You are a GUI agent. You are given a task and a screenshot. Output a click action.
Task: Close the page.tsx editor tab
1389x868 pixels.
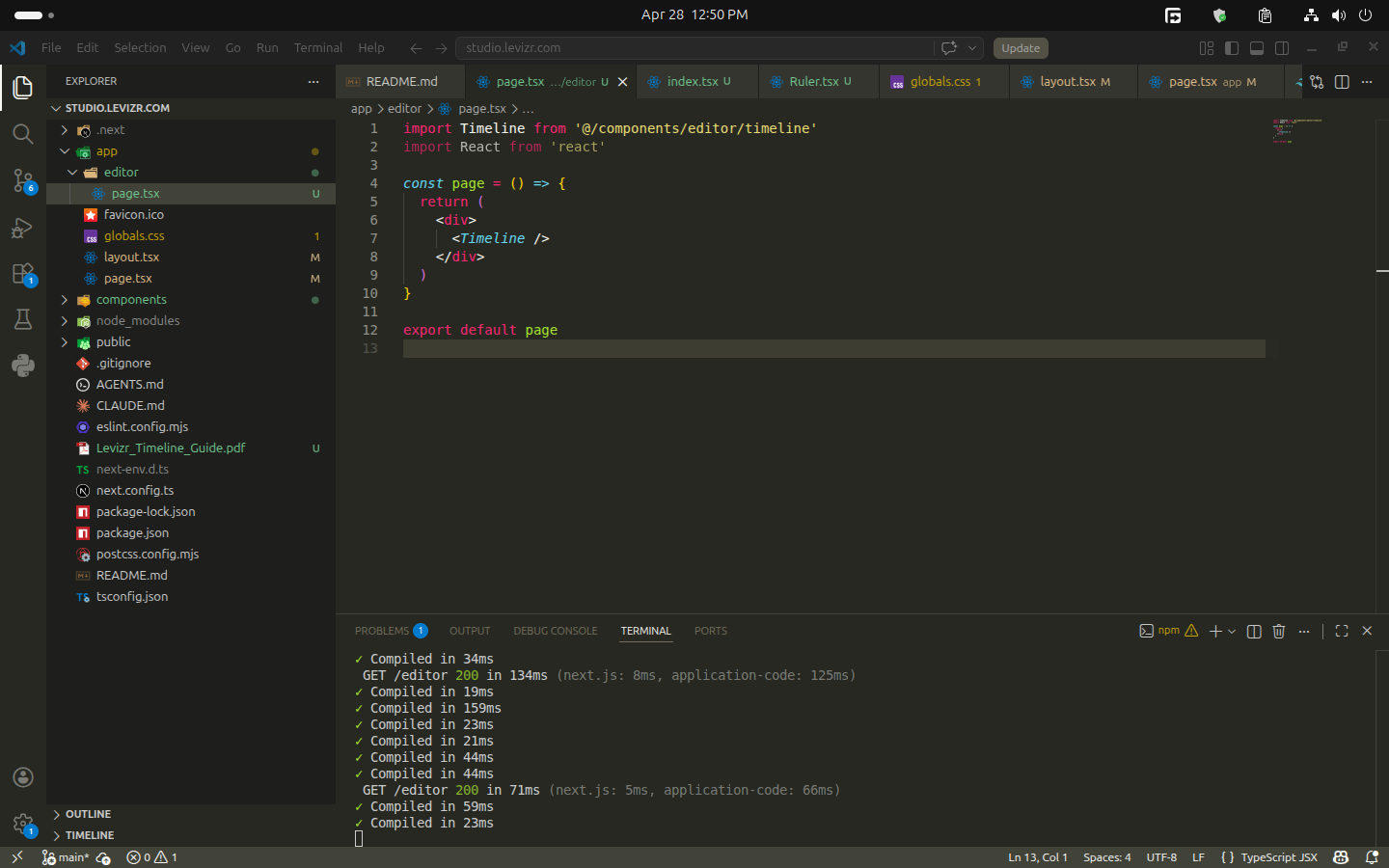click(623, 82)
